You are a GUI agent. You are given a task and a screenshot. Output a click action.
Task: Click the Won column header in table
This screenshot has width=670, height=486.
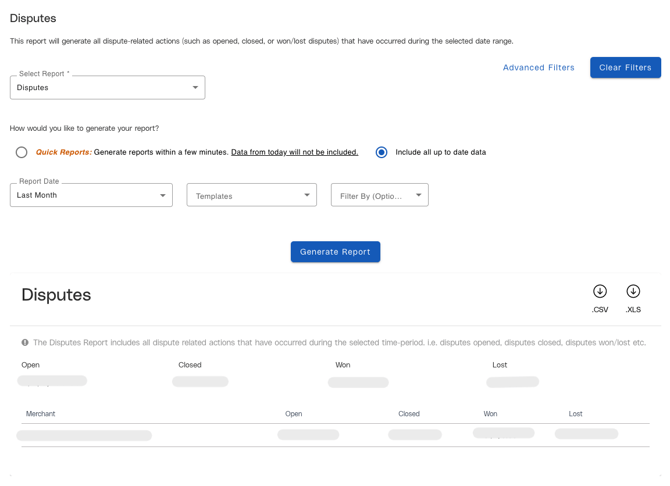point(490,414)
